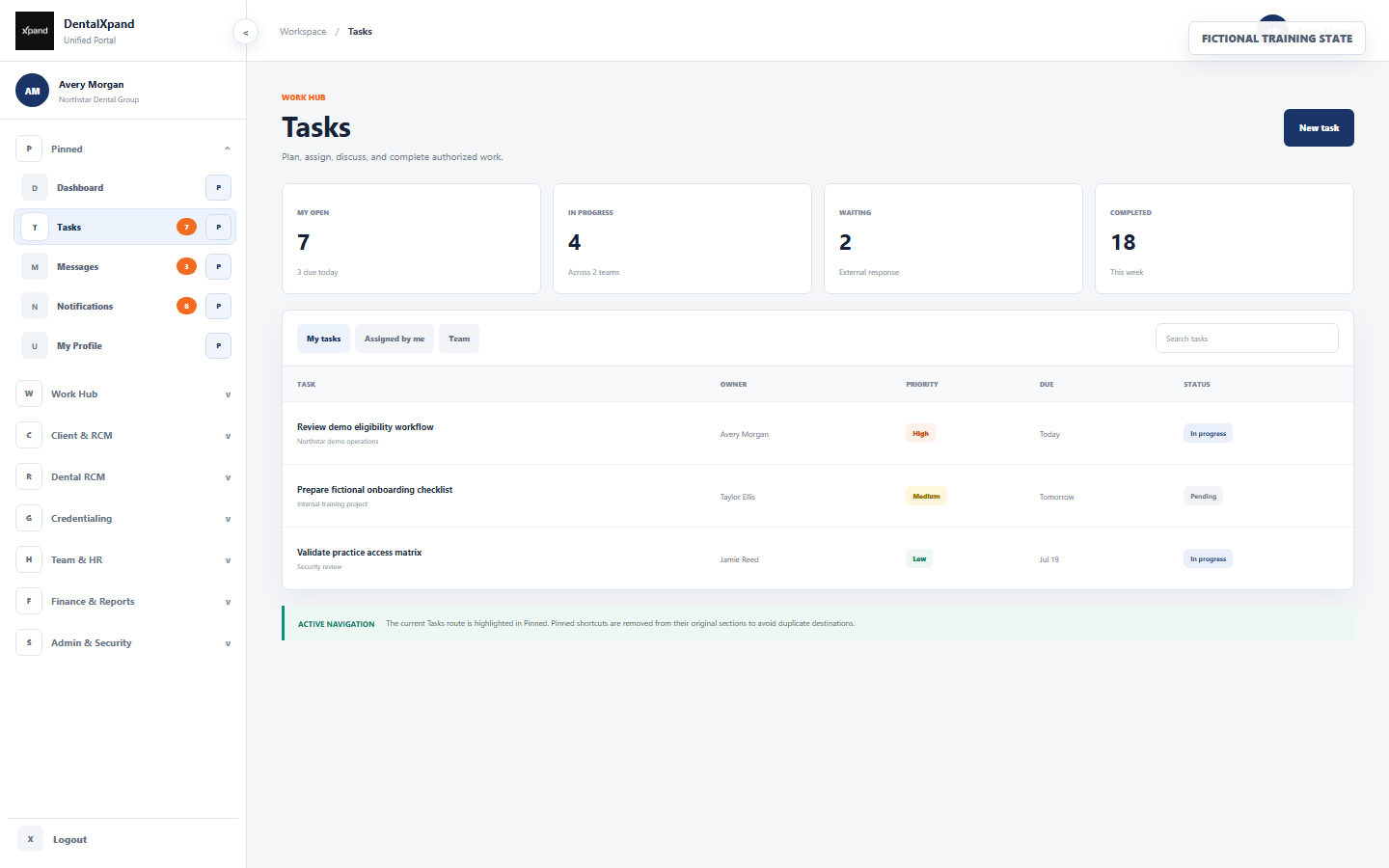1389x868 pixels.
Task: Open My Profile from the sidebar
Action: [79, 346]
